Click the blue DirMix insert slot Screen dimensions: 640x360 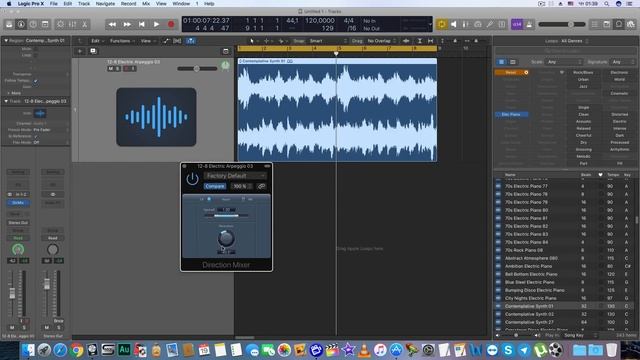click(x=18, y=203)
